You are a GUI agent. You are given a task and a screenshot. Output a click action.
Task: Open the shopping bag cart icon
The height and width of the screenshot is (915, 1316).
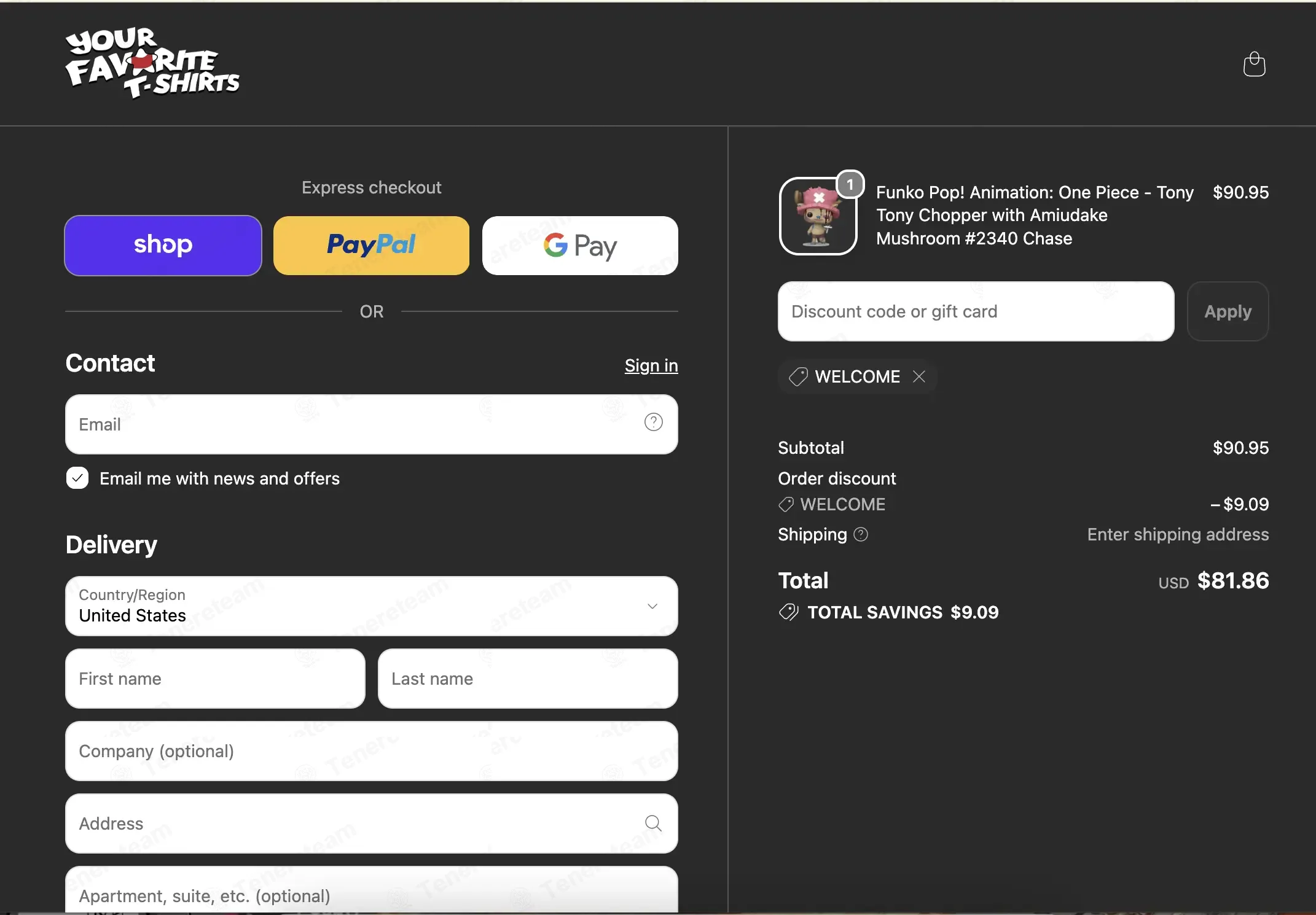1254,64
